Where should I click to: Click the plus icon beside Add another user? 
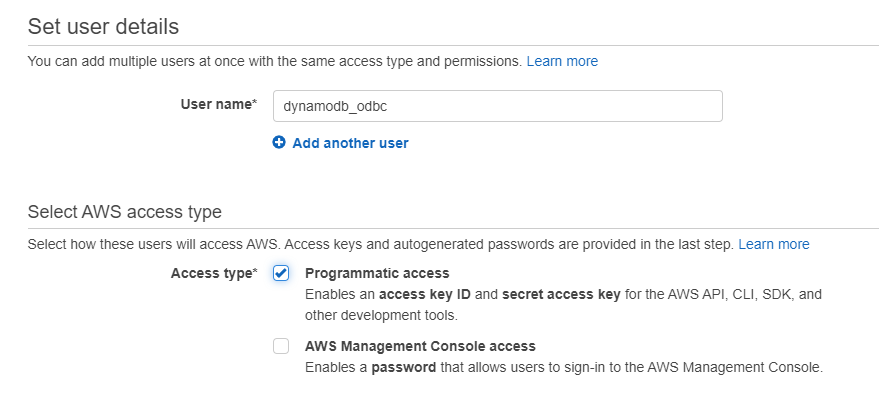[279, 143]
